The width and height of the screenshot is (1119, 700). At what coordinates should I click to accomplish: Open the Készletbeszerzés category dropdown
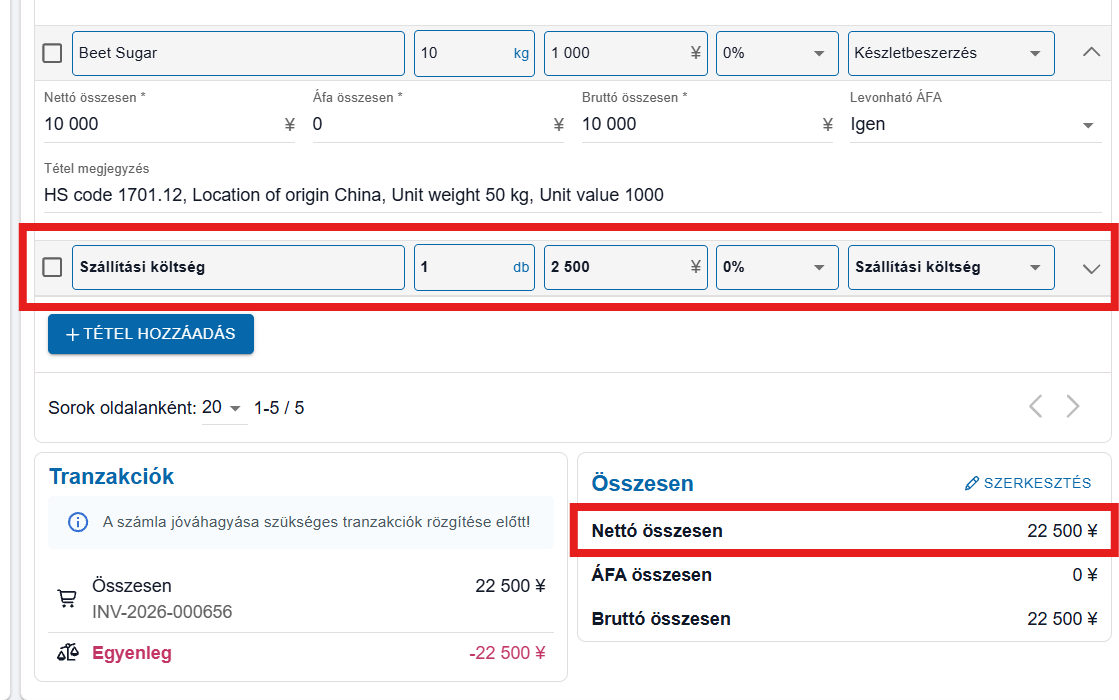[950, 53]
